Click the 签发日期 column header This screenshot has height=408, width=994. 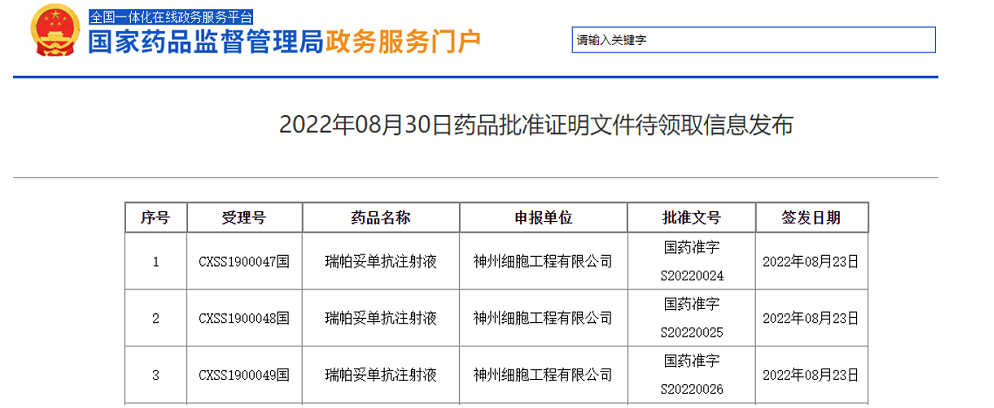click(x=811, y=218)
